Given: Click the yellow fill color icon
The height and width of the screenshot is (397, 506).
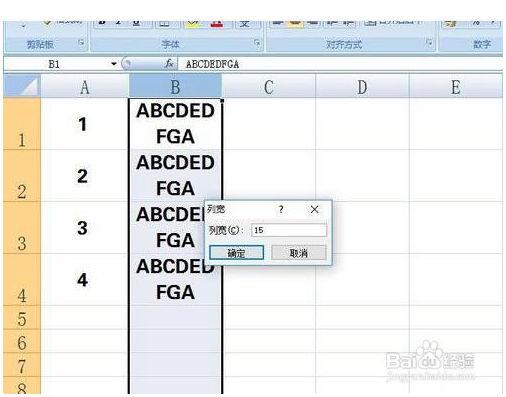Looking at the screenshot, I should 193,23.
